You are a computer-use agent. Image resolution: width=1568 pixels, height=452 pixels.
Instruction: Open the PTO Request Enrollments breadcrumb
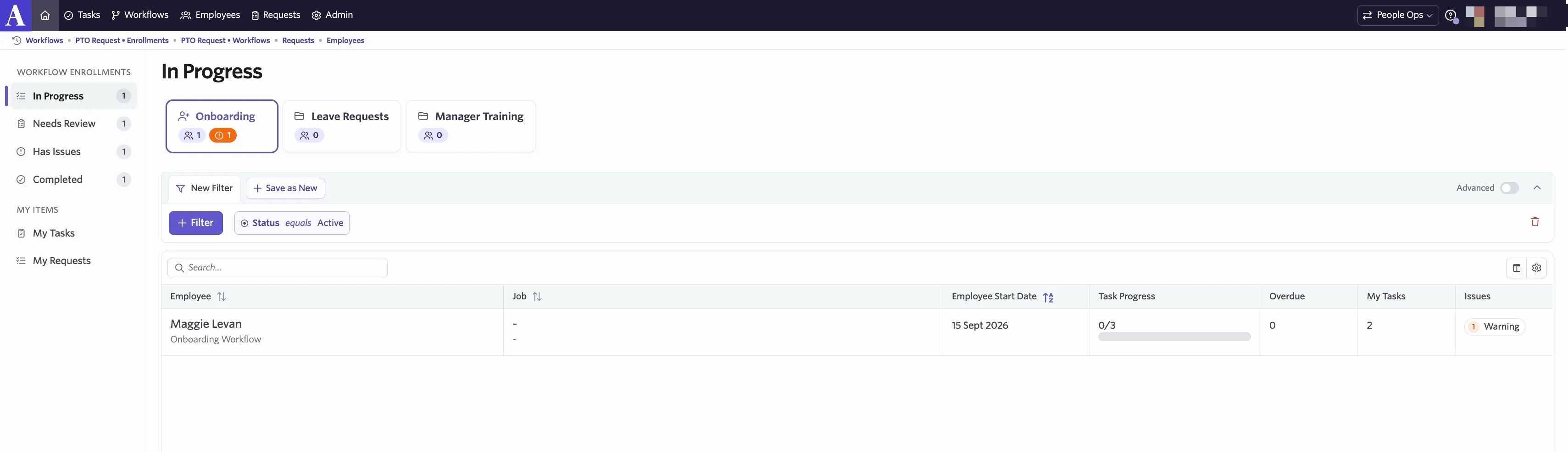coord(122,41)
